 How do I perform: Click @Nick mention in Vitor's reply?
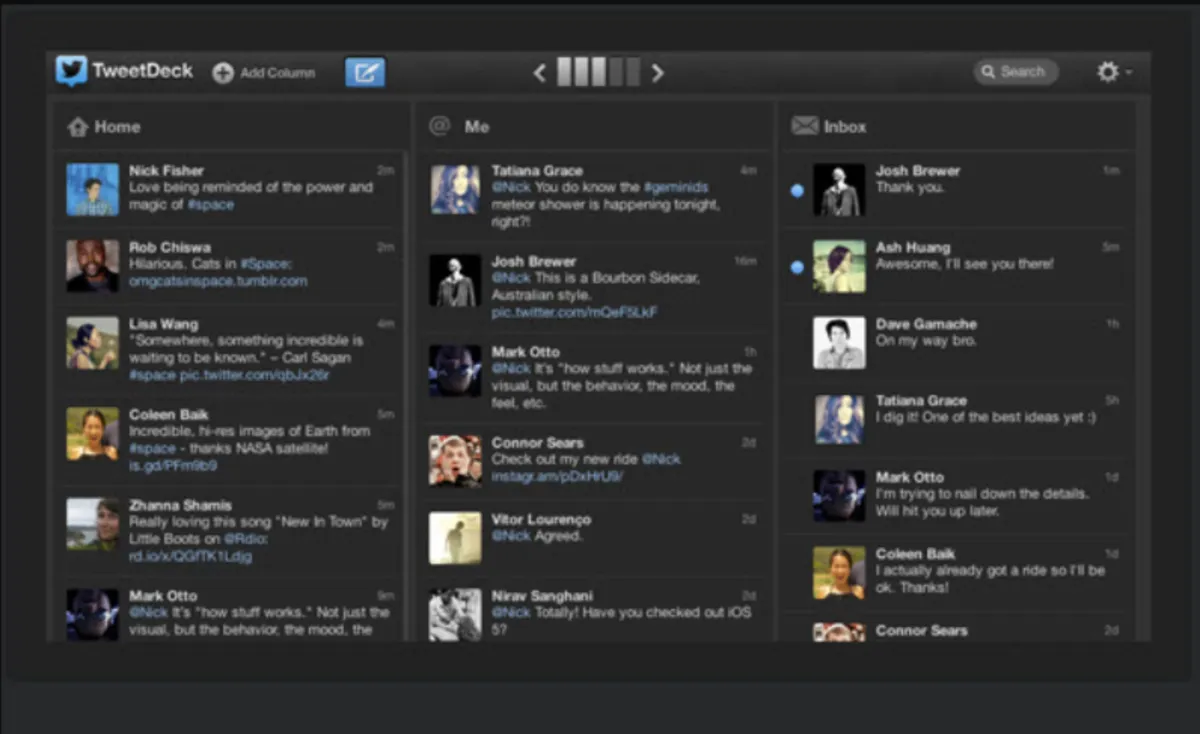click(510, 536)
